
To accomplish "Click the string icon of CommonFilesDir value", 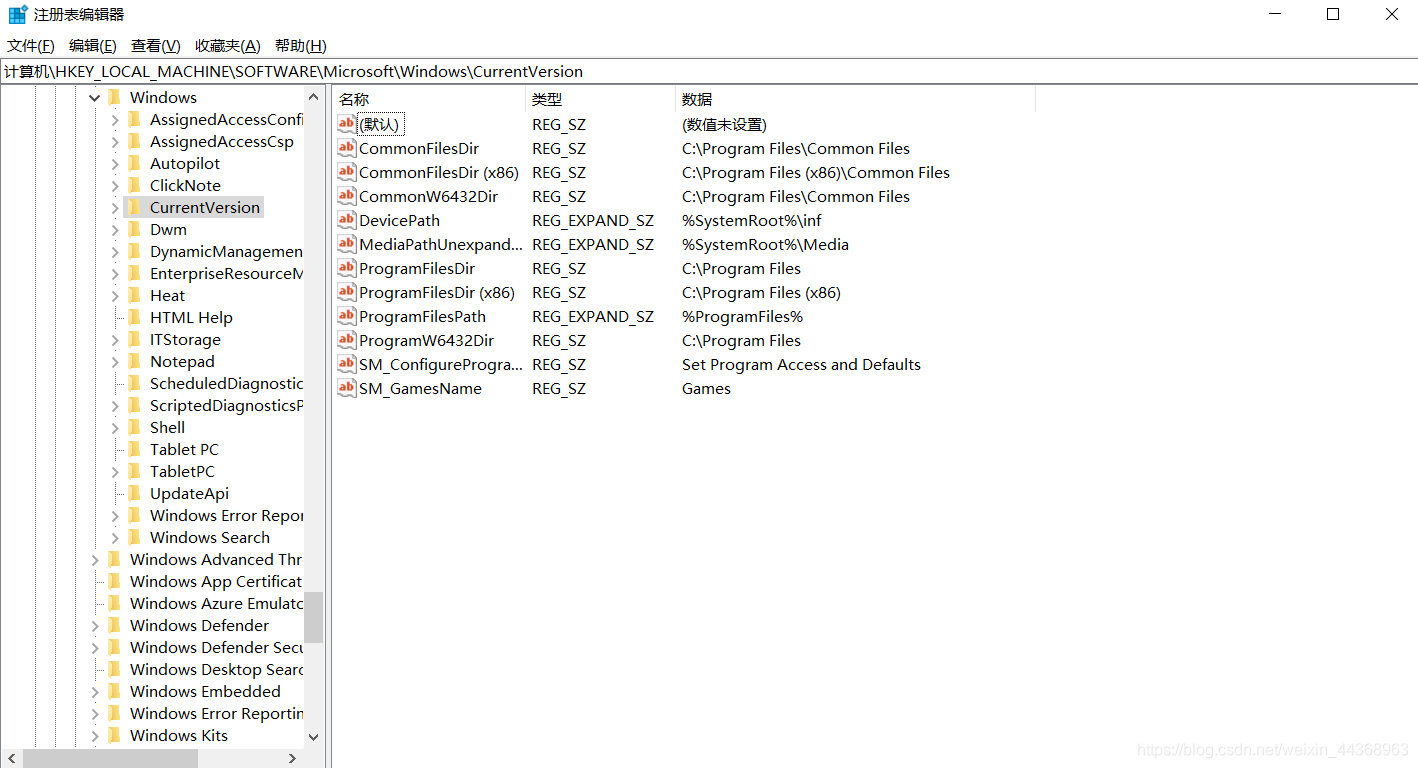I will pos(346,148).
